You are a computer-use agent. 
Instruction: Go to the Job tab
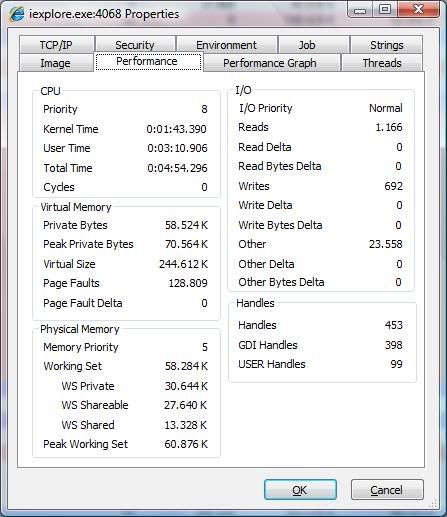point(313,45)
